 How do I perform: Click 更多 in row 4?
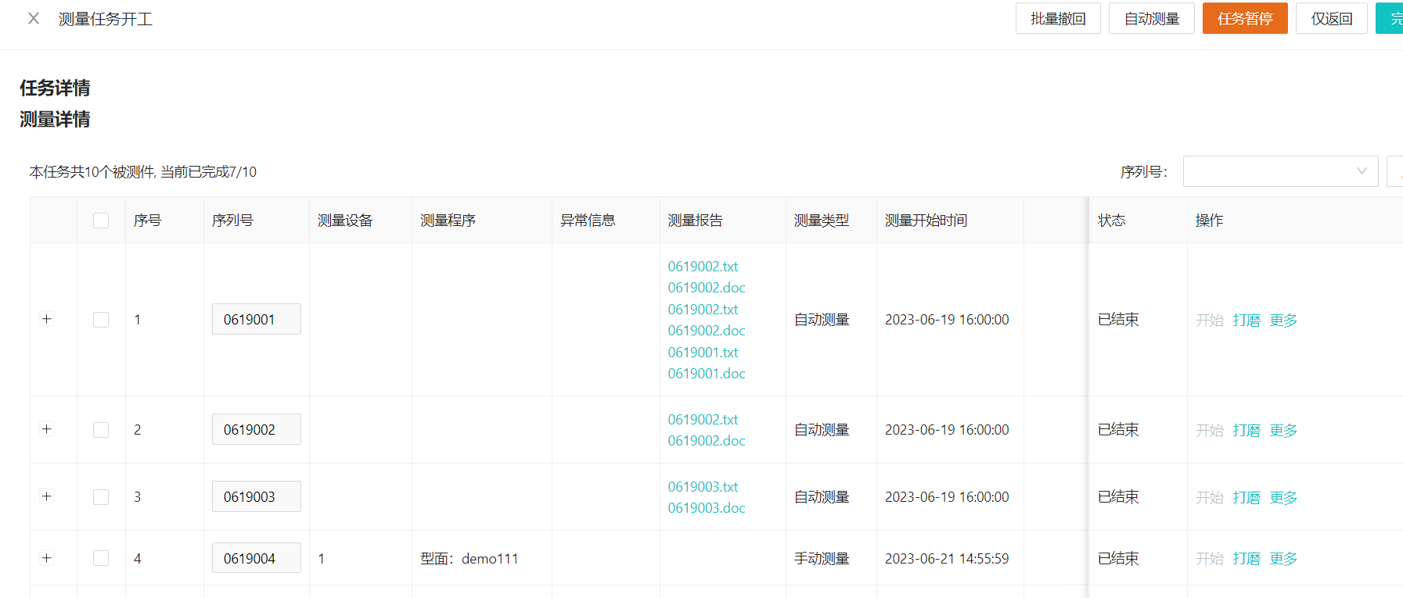(1283, 559)
